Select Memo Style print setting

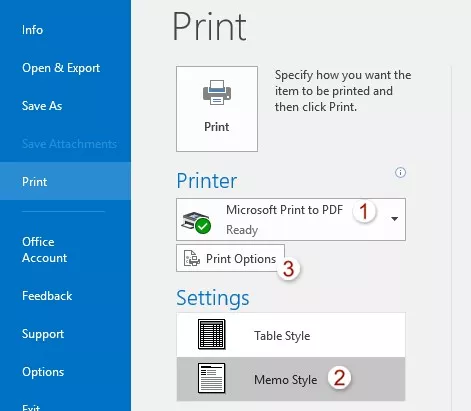291,379
